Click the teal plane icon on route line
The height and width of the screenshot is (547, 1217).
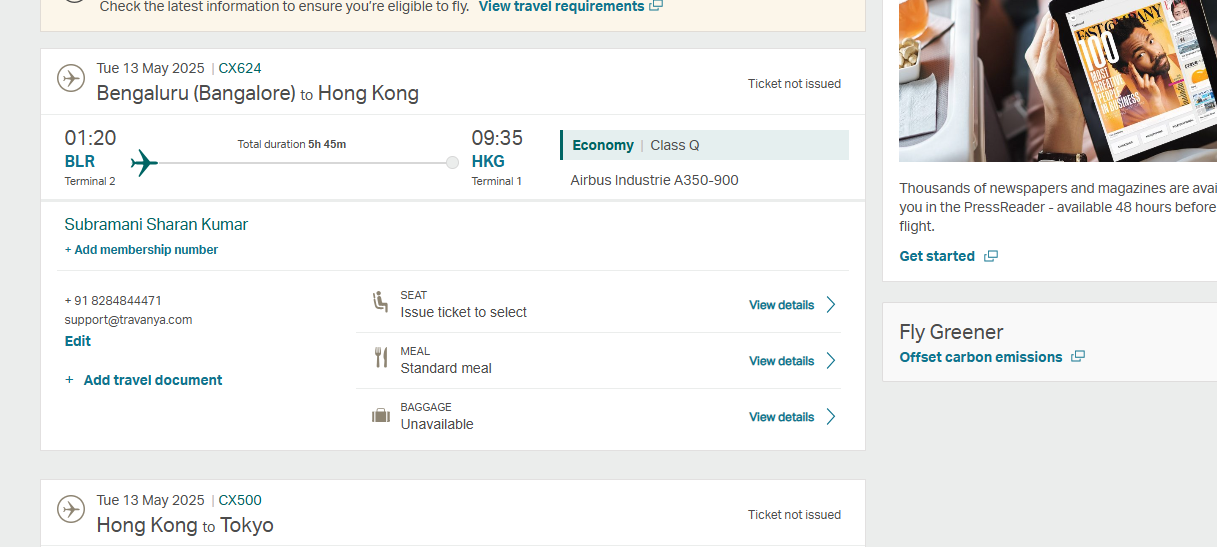point(144,162)
